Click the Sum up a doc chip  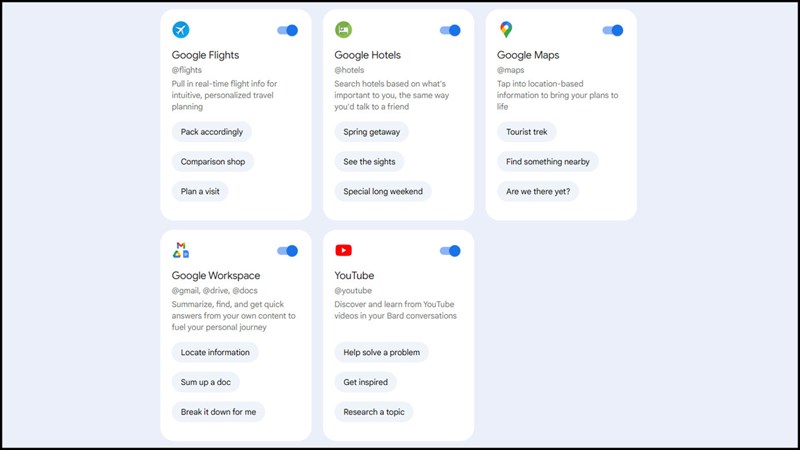[x=206, y=382]
